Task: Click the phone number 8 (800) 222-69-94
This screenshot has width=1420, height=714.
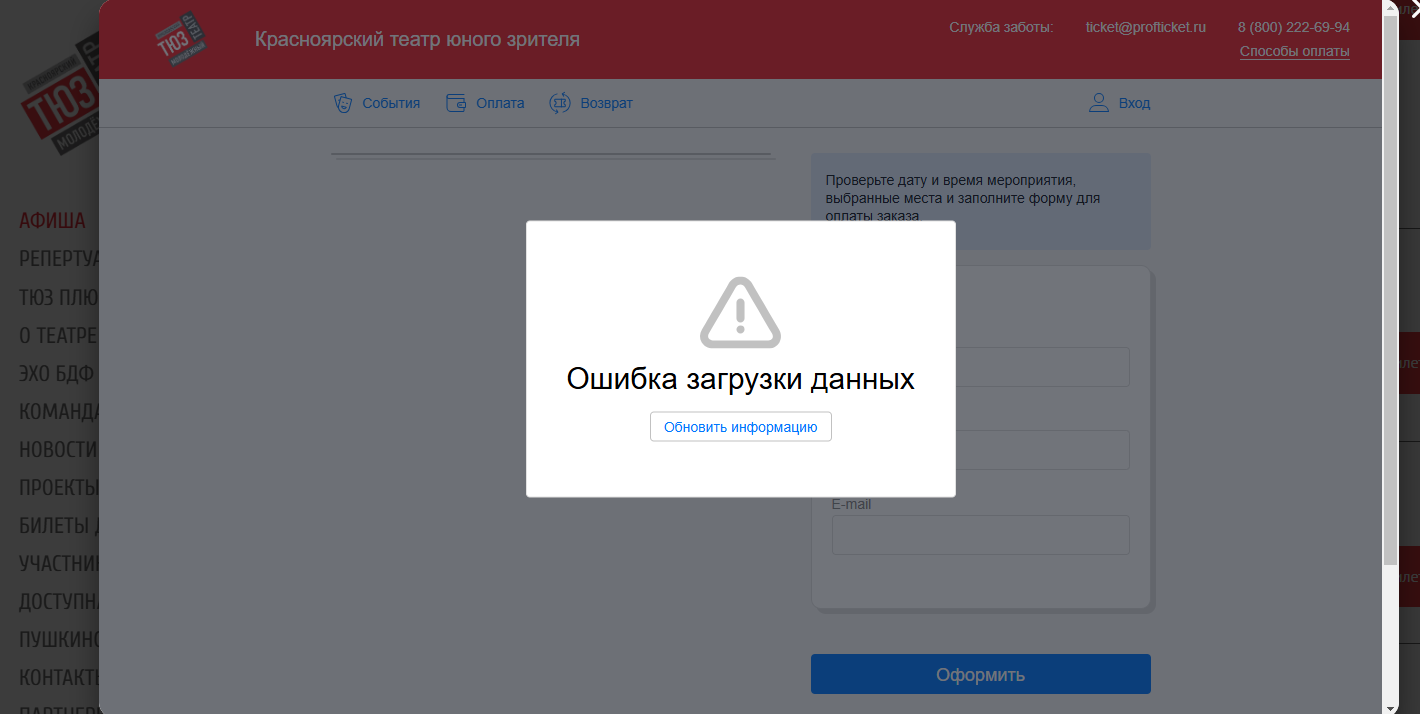Action: 1293,27
